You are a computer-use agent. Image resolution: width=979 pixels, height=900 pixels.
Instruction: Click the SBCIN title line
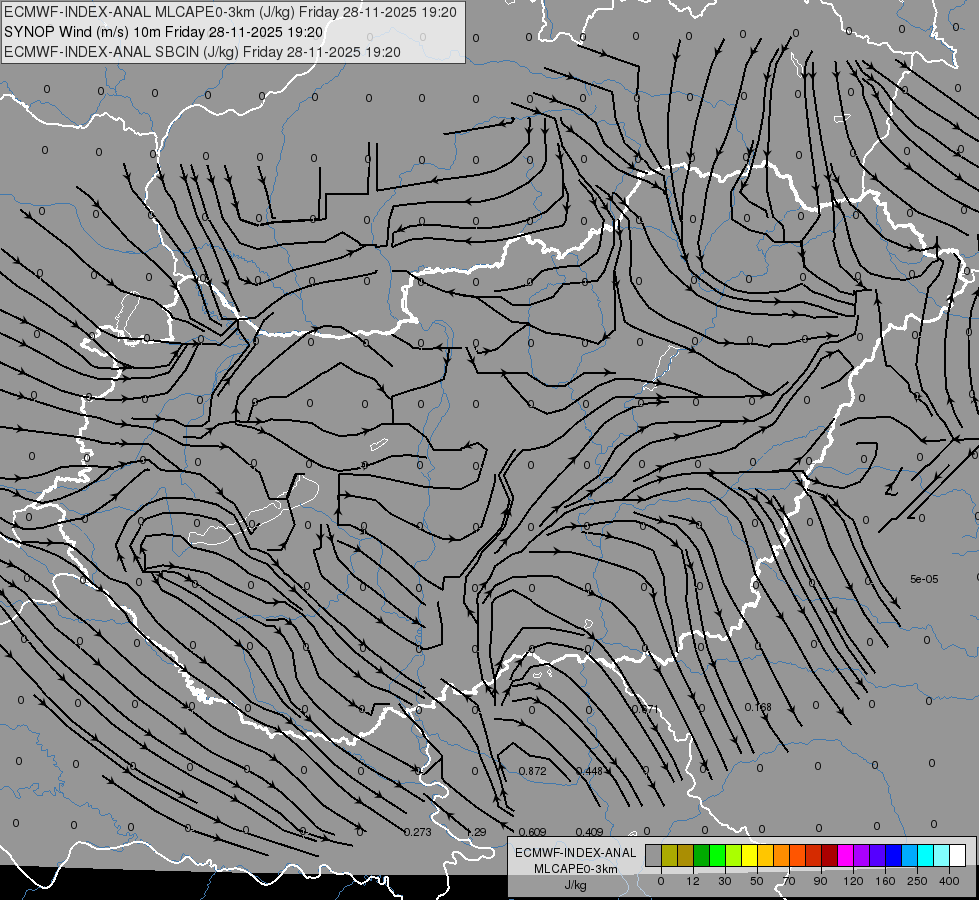pyautogui.click(x=202, y=52)
